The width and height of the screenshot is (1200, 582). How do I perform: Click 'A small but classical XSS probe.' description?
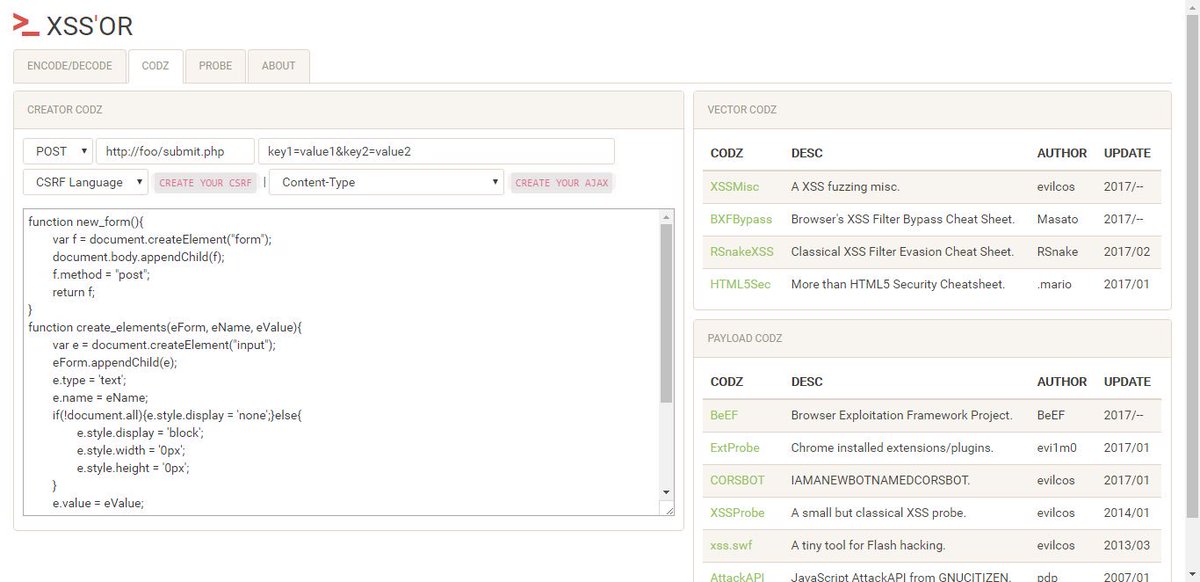point(878,513)
